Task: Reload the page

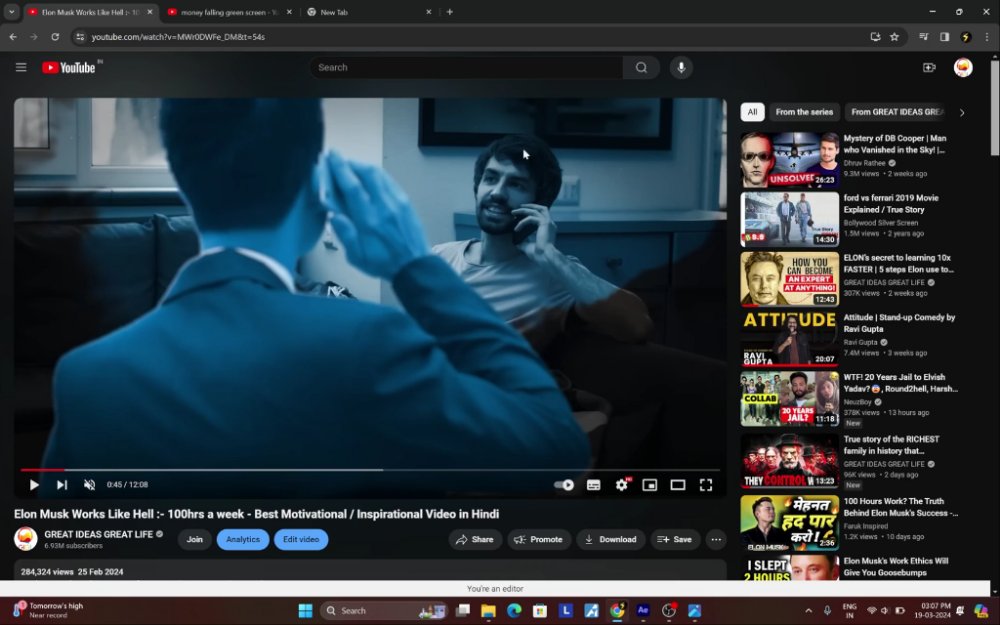Action: click(x=55, y=37)
